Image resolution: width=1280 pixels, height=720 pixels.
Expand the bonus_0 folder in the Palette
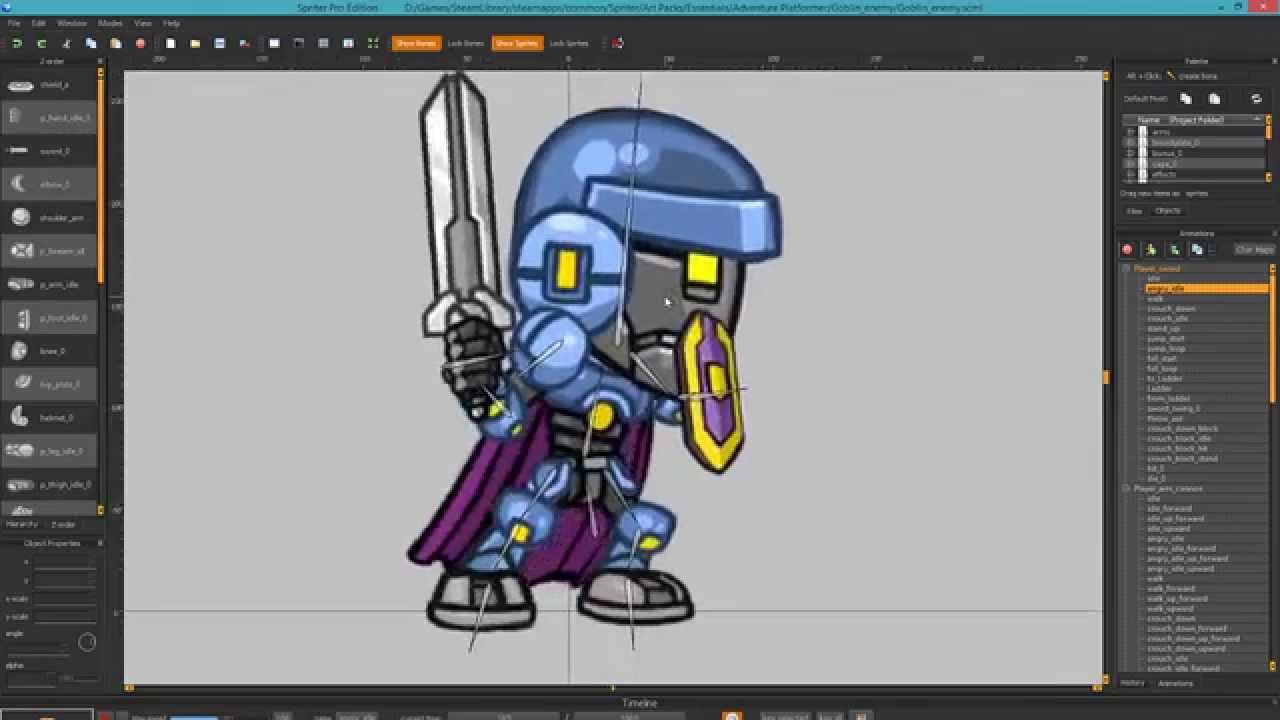(1130, 153)
